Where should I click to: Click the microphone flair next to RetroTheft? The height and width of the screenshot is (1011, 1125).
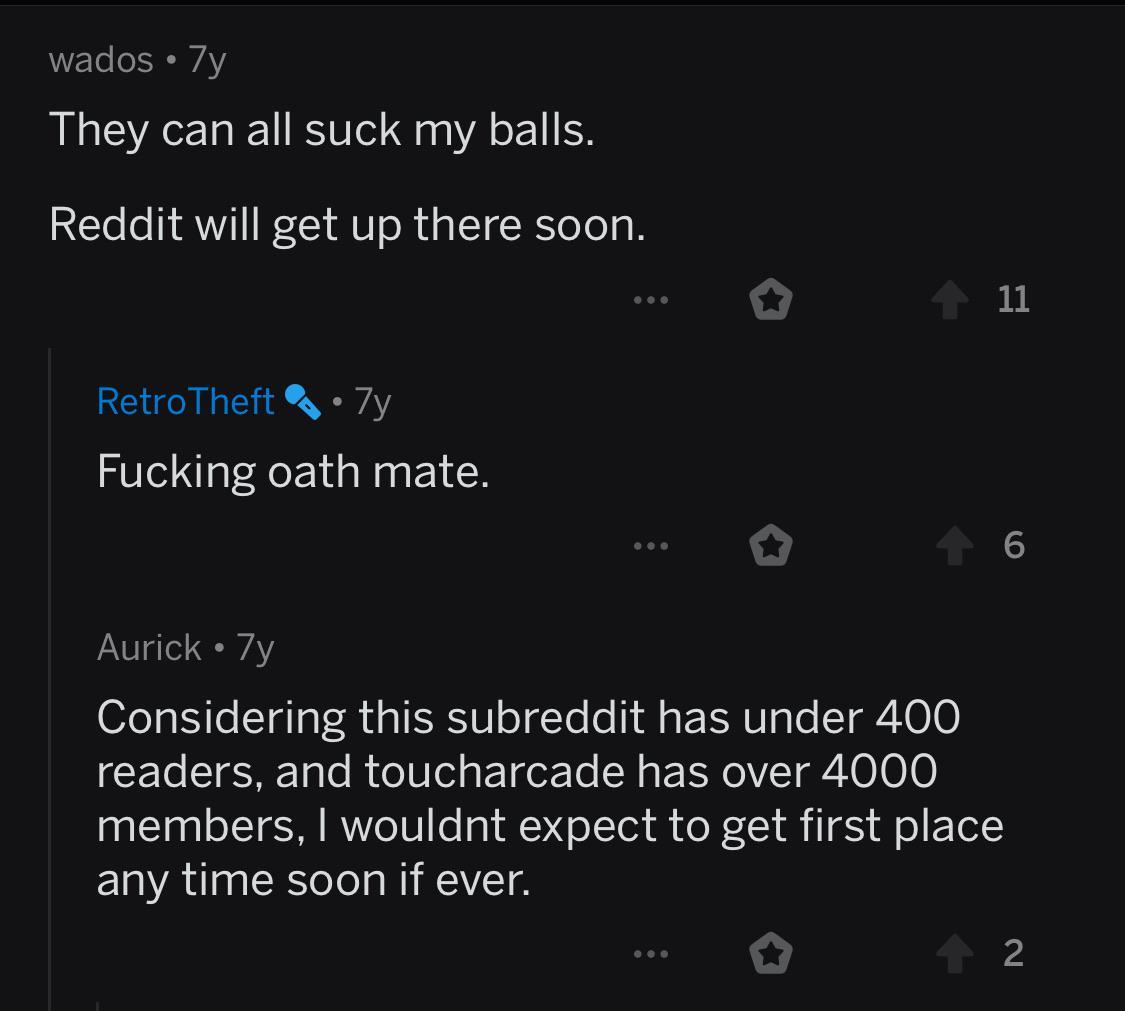pyautogui.click(x=303, y=402)
